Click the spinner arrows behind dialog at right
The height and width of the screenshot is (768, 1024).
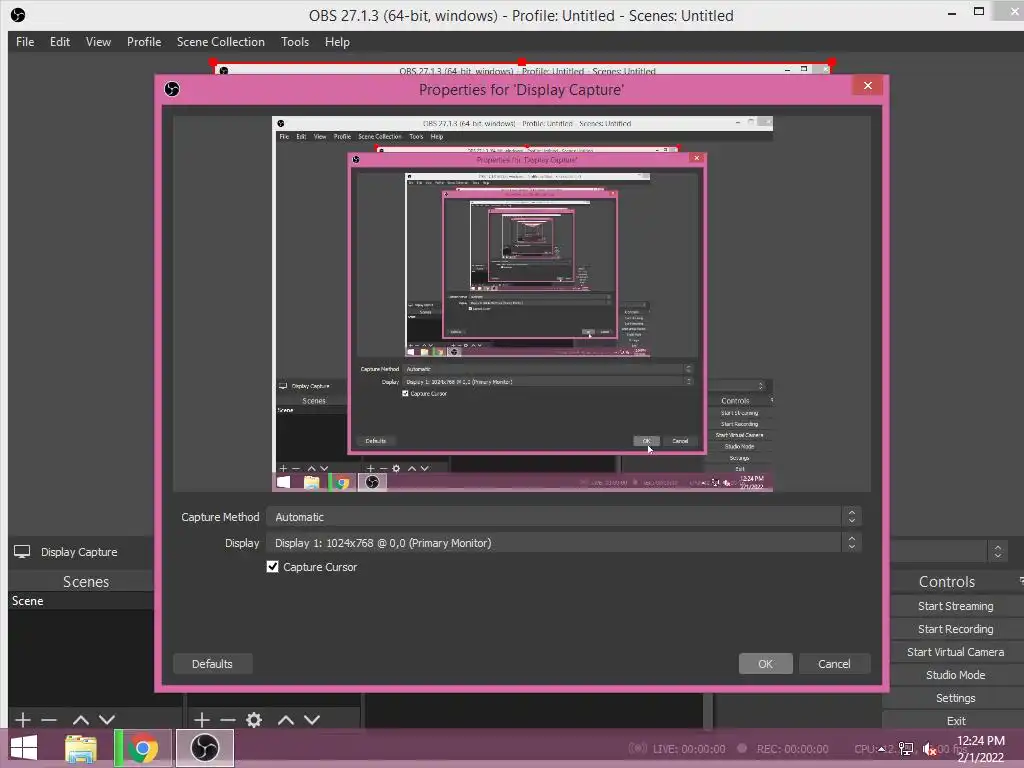point(997,552)
